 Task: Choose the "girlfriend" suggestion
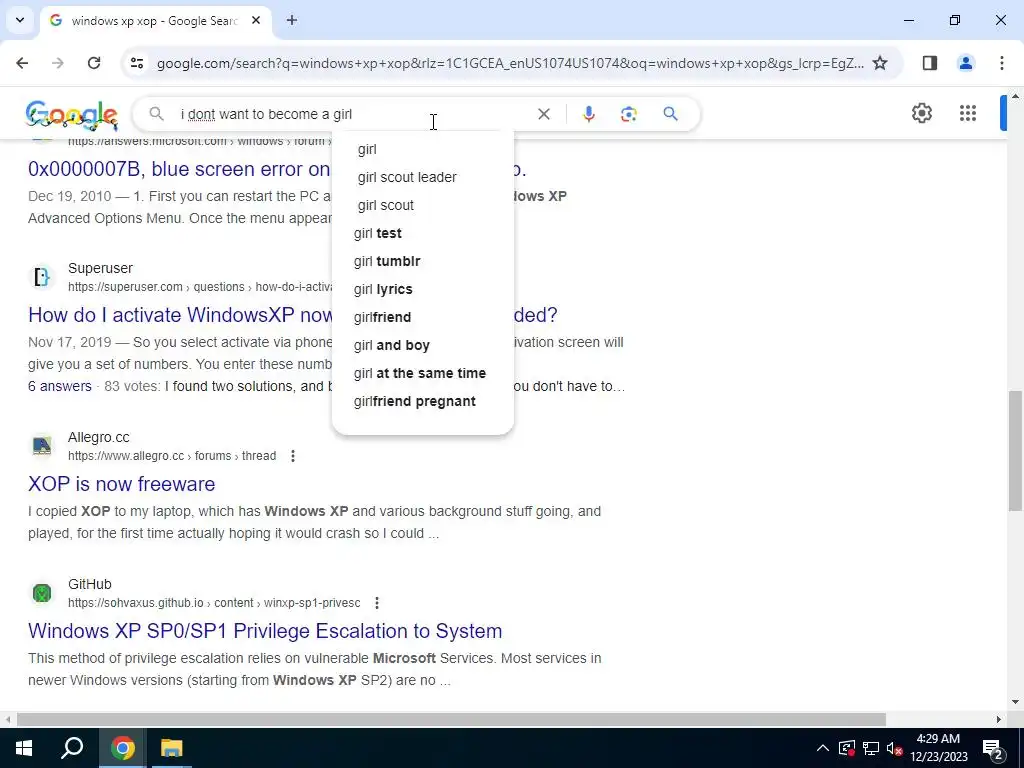point(423,318)
